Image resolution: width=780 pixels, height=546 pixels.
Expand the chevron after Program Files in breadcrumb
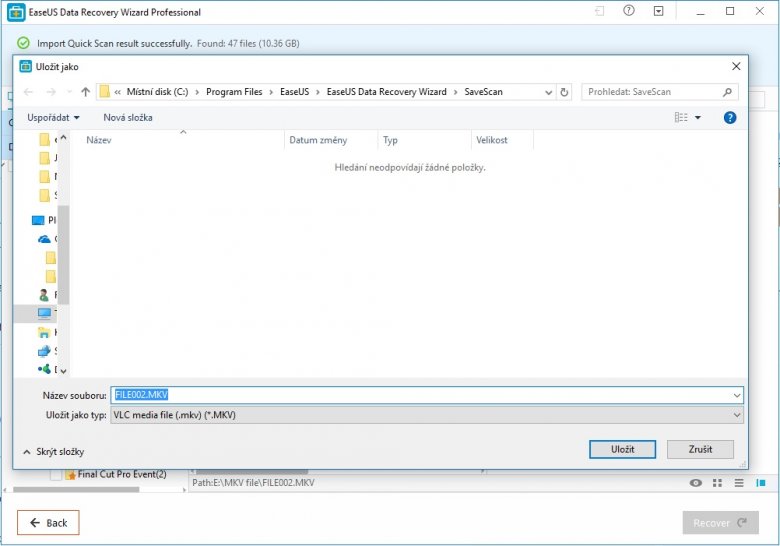click(x=271, y=92)
